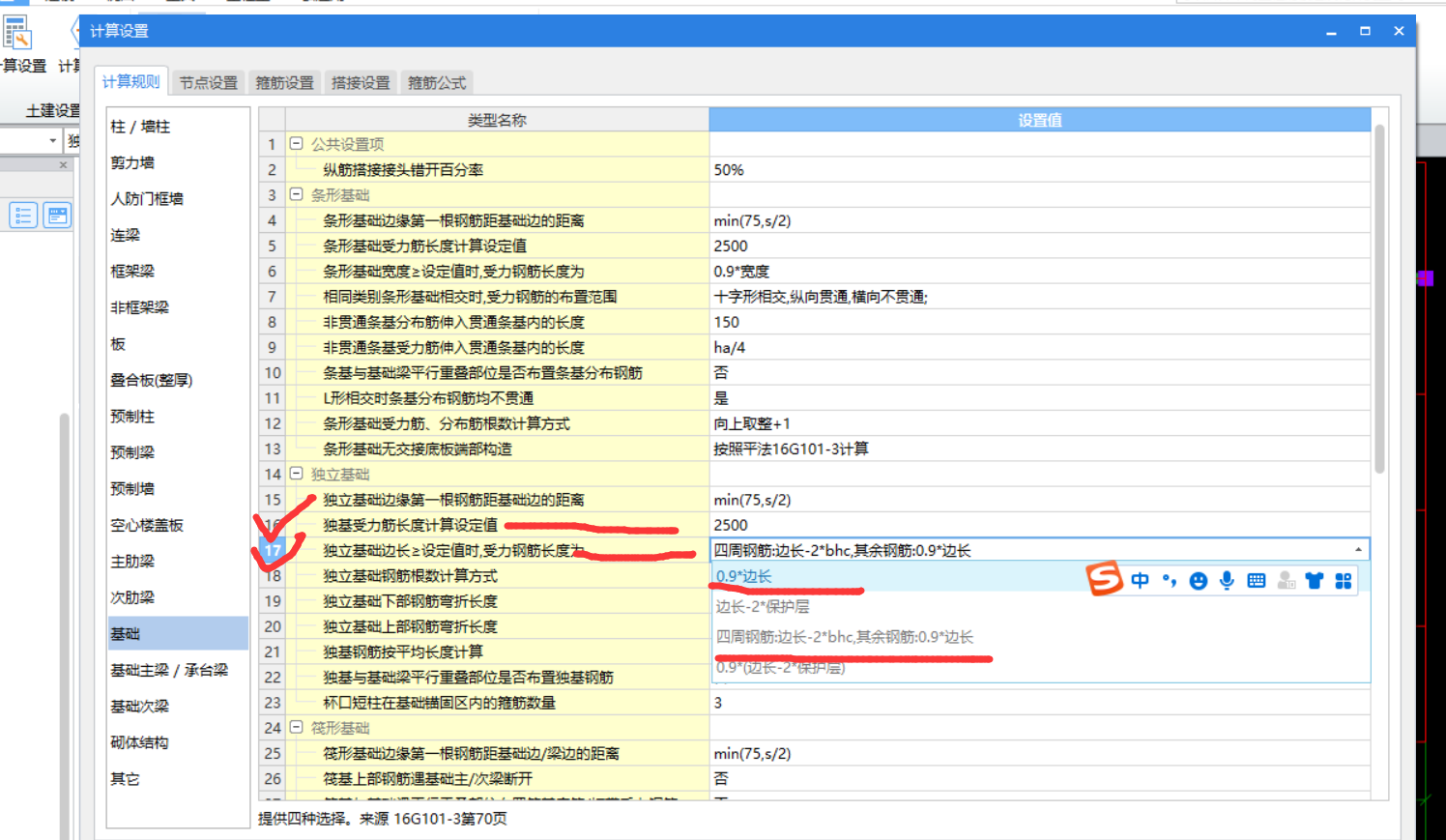Select 基础 in category list
This screenshot has height=840, width=1446.
(178, 634)
